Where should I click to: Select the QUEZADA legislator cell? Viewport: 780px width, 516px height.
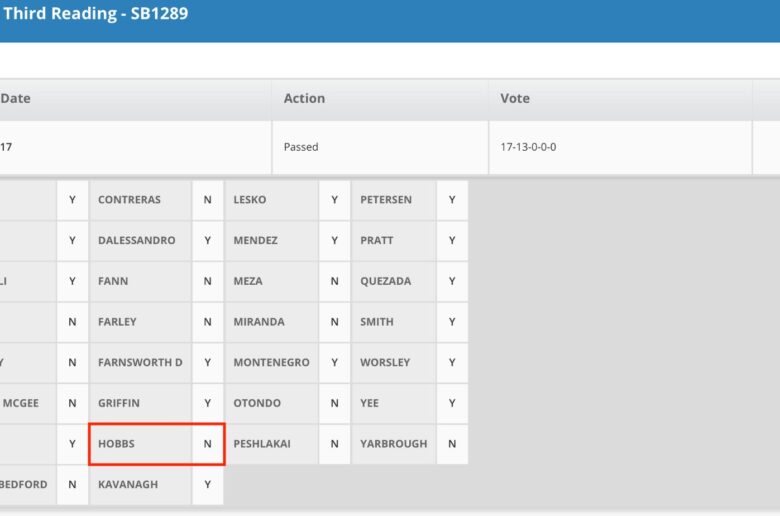pyautogui.click(x=393, y=282)
